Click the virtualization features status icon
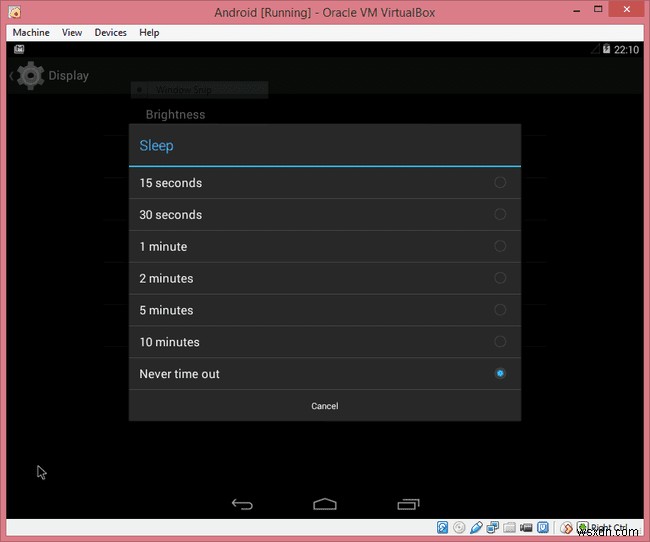 [543, 527]
